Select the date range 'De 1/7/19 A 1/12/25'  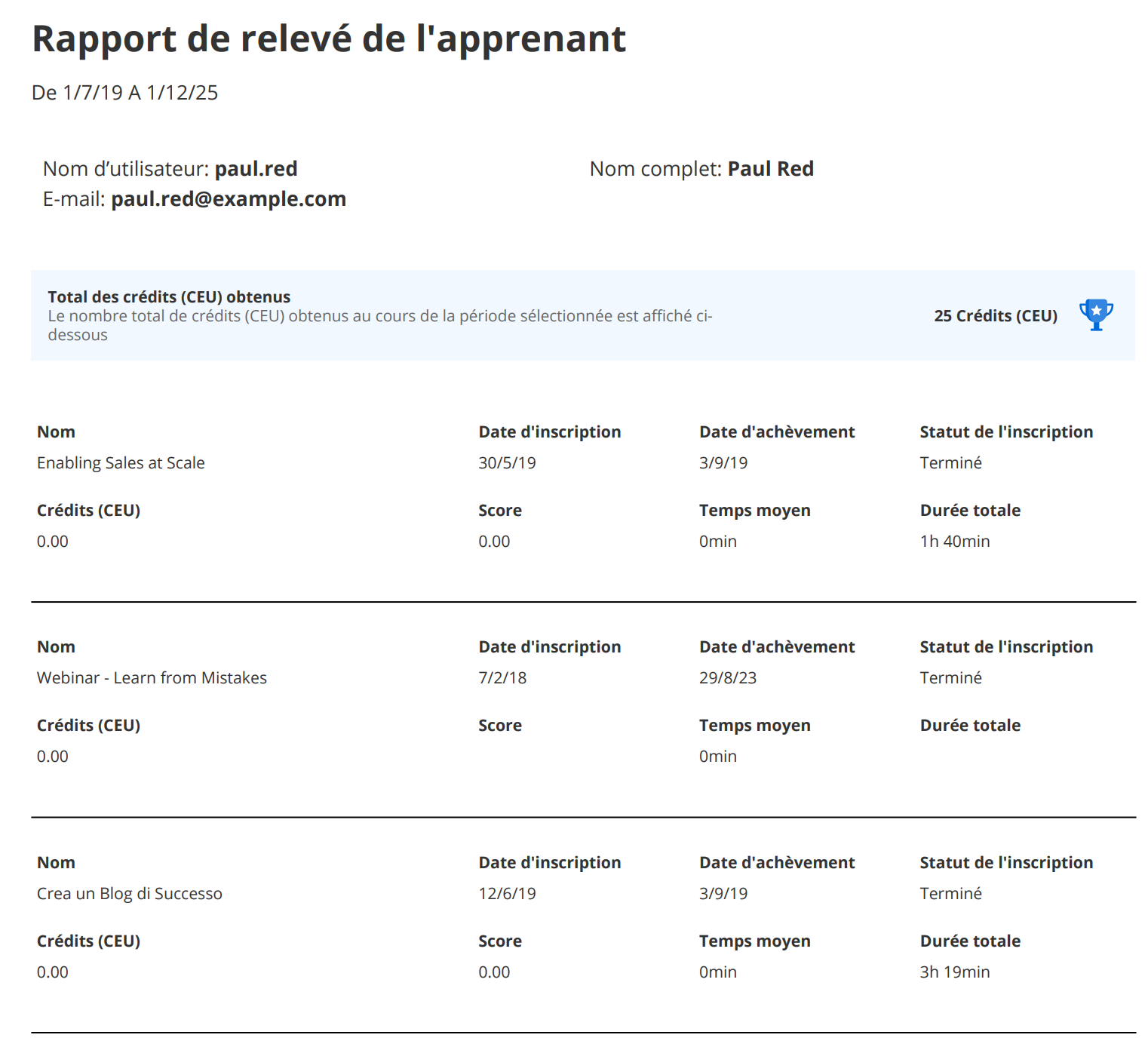(124, 93)
